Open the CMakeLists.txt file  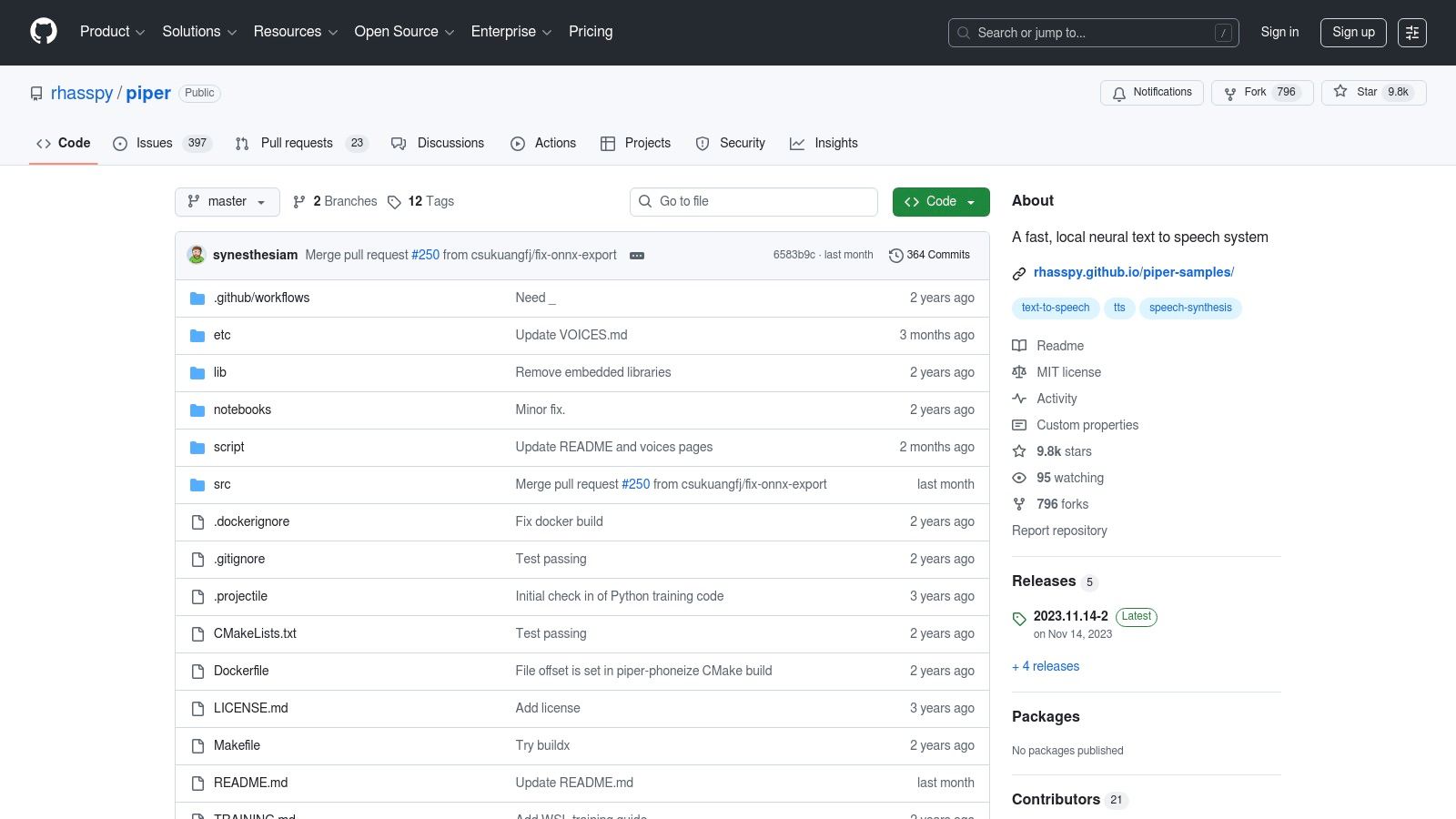(x=255, y=634)
